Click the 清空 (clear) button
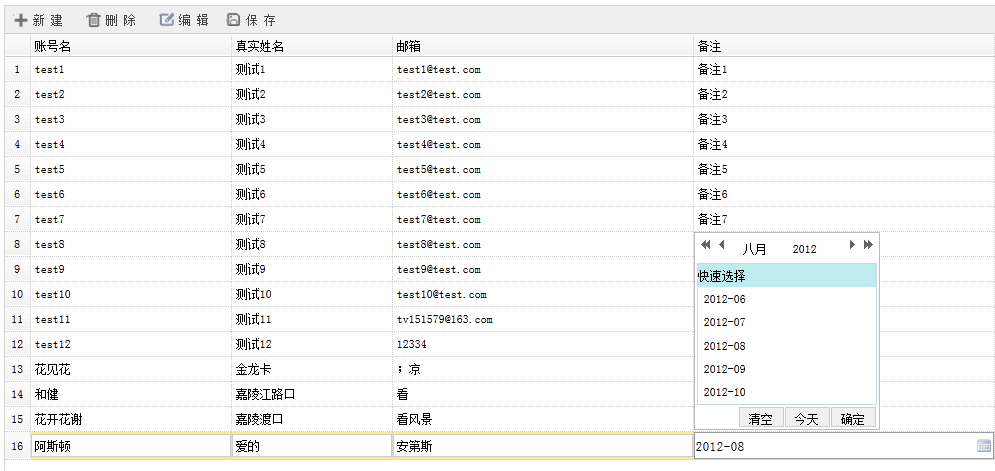The width and height of the screenshot is (995, 471). 761,418
